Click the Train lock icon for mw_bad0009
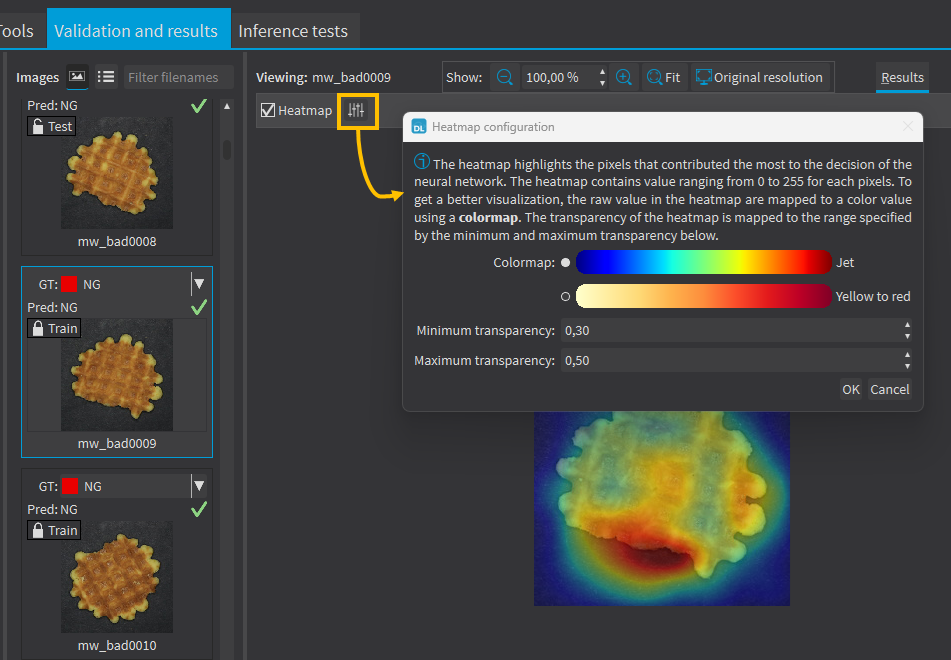Viewport: 951px width, 660px height. point(38,328)
